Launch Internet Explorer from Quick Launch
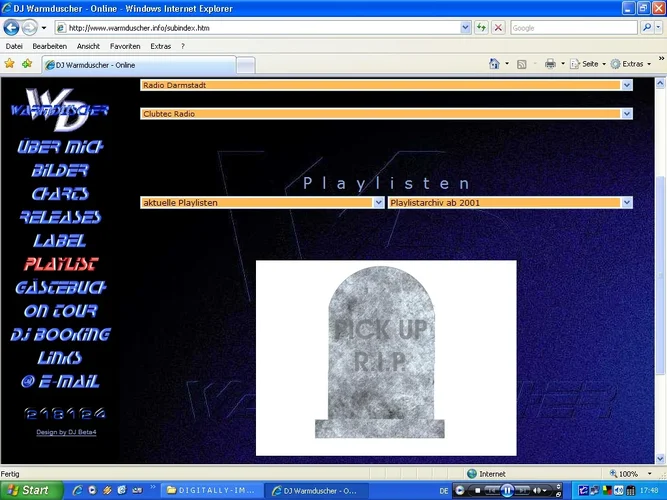Screen dimensions: 667x500 point(77,491)
